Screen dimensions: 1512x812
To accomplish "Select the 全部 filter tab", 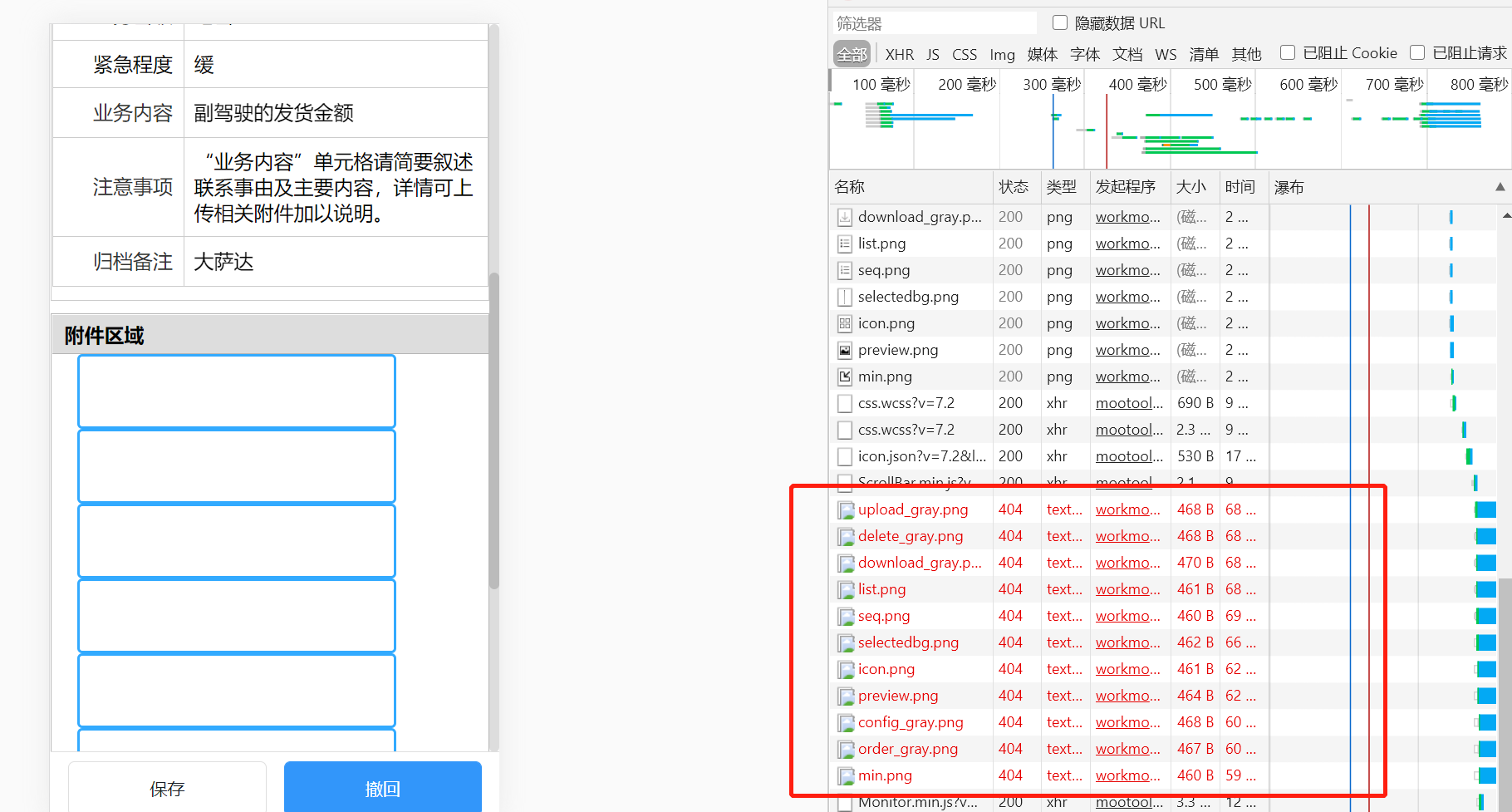I will coord(852,54).
